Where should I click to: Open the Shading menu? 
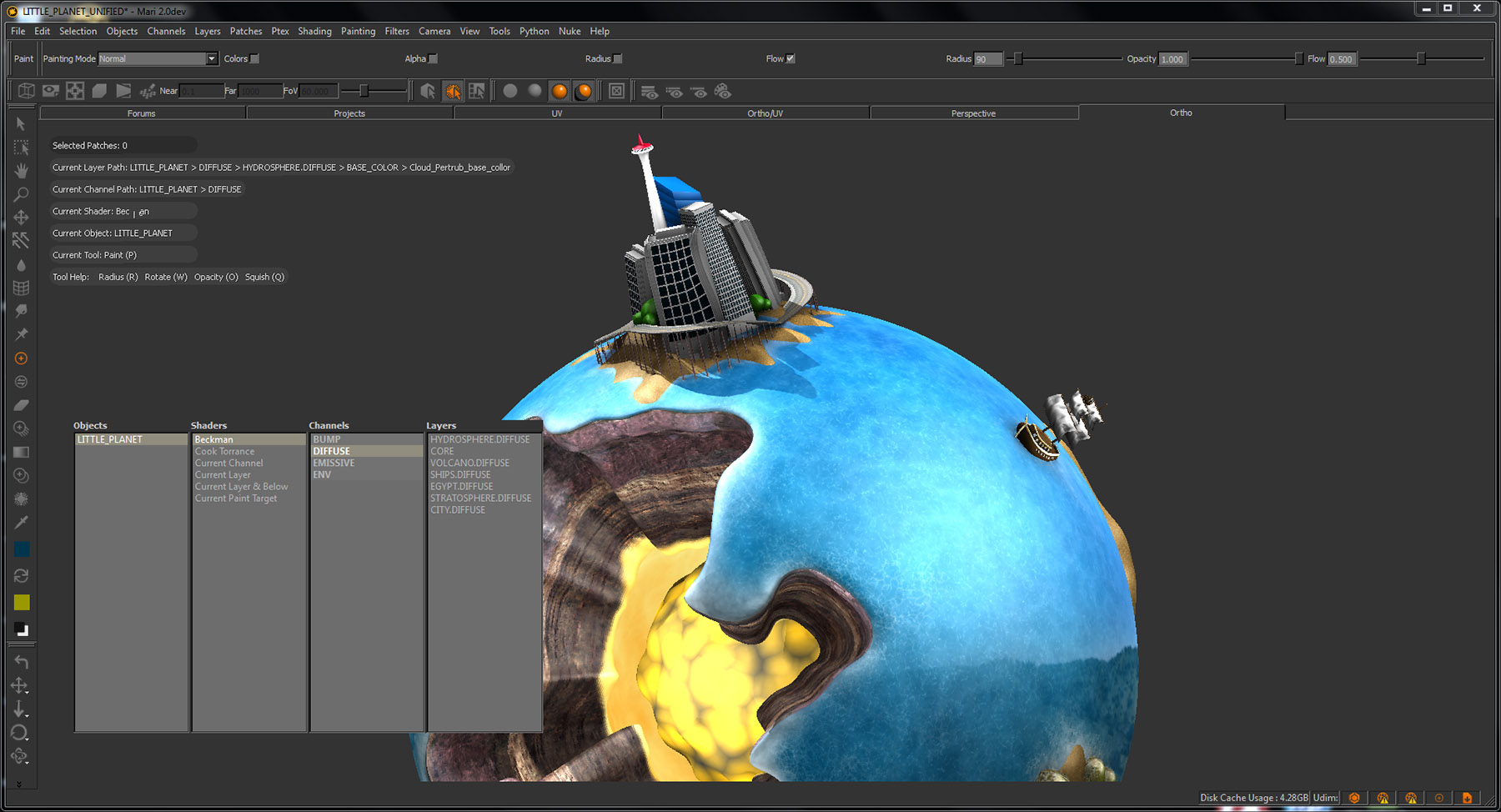click(x=314, y=31)
